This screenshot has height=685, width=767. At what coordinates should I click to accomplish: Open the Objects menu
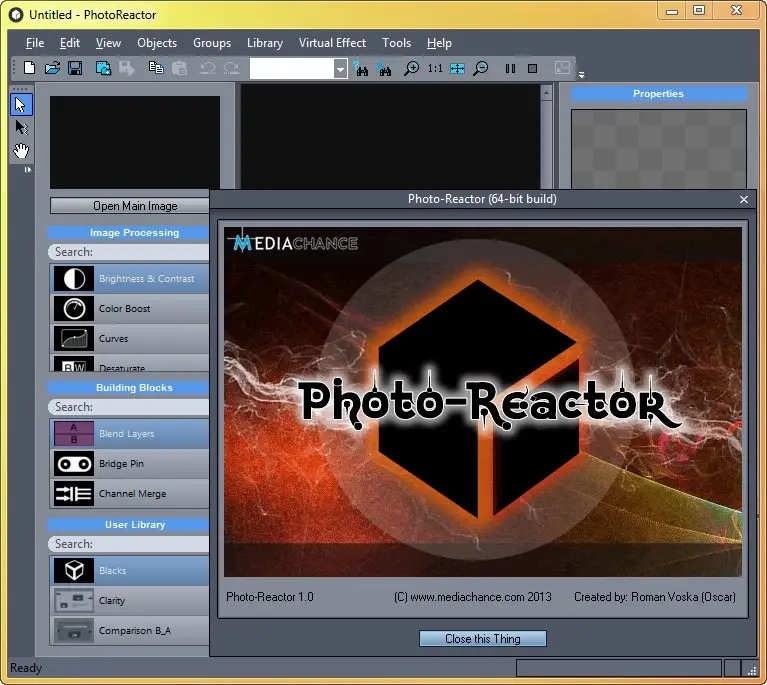pos(157,43)
